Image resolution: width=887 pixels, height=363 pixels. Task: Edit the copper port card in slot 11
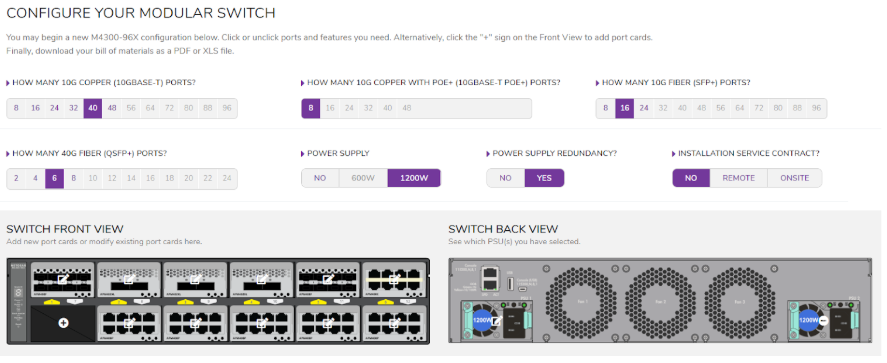coord(328,323)
